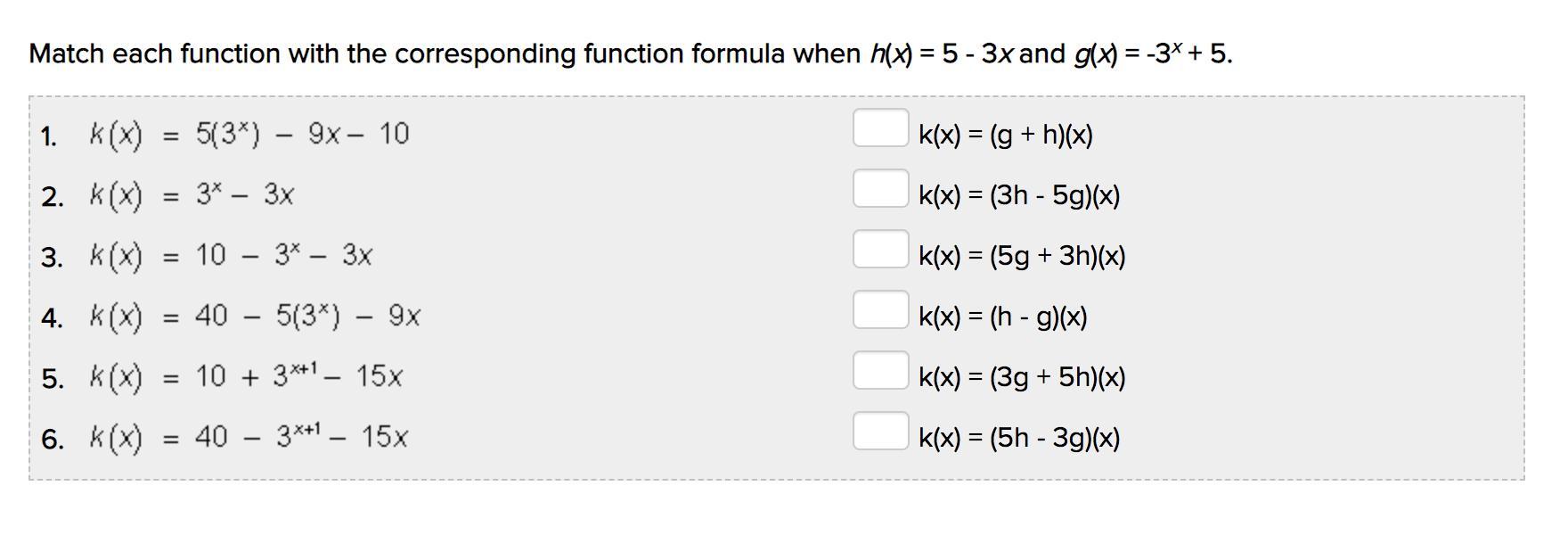1568x535 pixels.
Task: Click the answer box beside k(x) = (g + h)(x)
Action: [880, 128]
